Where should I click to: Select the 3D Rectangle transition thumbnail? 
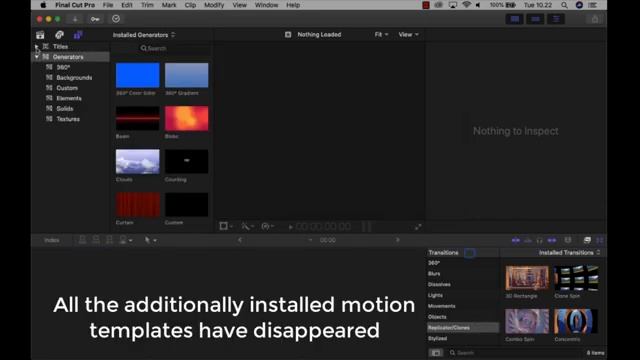527,278
